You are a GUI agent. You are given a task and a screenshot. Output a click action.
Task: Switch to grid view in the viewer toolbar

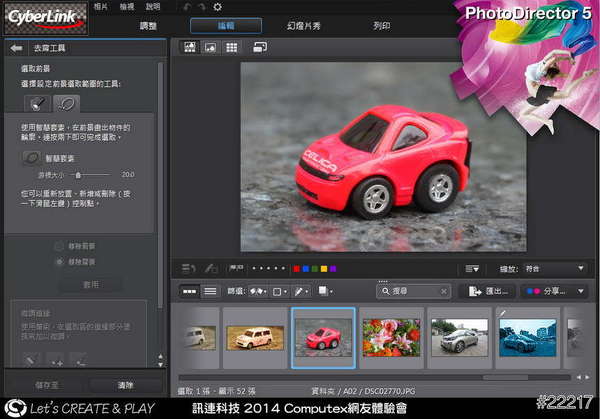pyautogui.click(x=231, y=47)
